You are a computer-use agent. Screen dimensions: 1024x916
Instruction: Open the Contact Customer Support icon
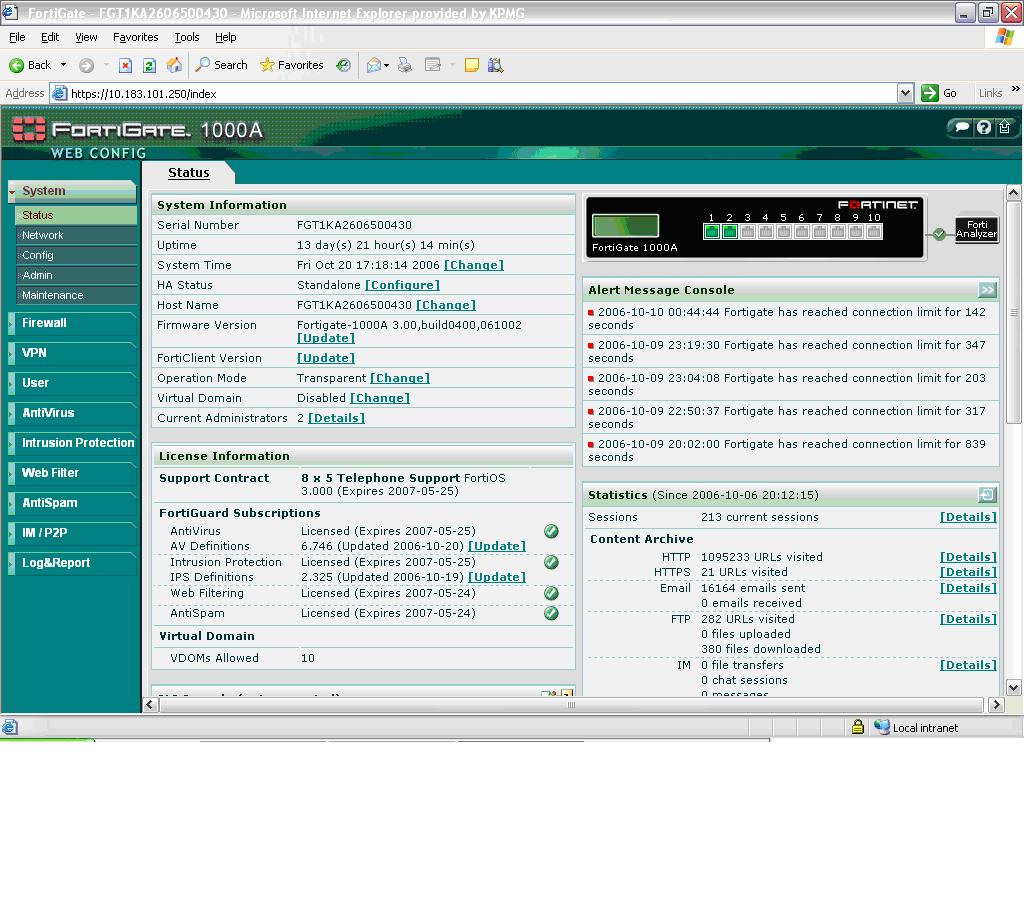click(x=962, y=128)
